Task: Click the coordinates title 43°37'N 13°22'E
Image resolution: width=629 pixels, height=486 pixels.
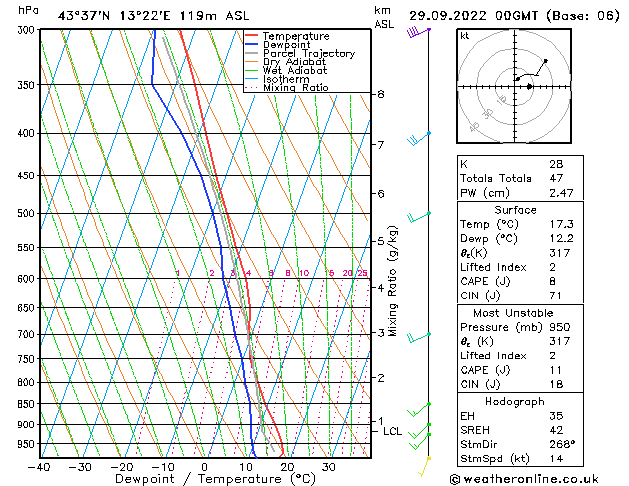Action: 114,16
